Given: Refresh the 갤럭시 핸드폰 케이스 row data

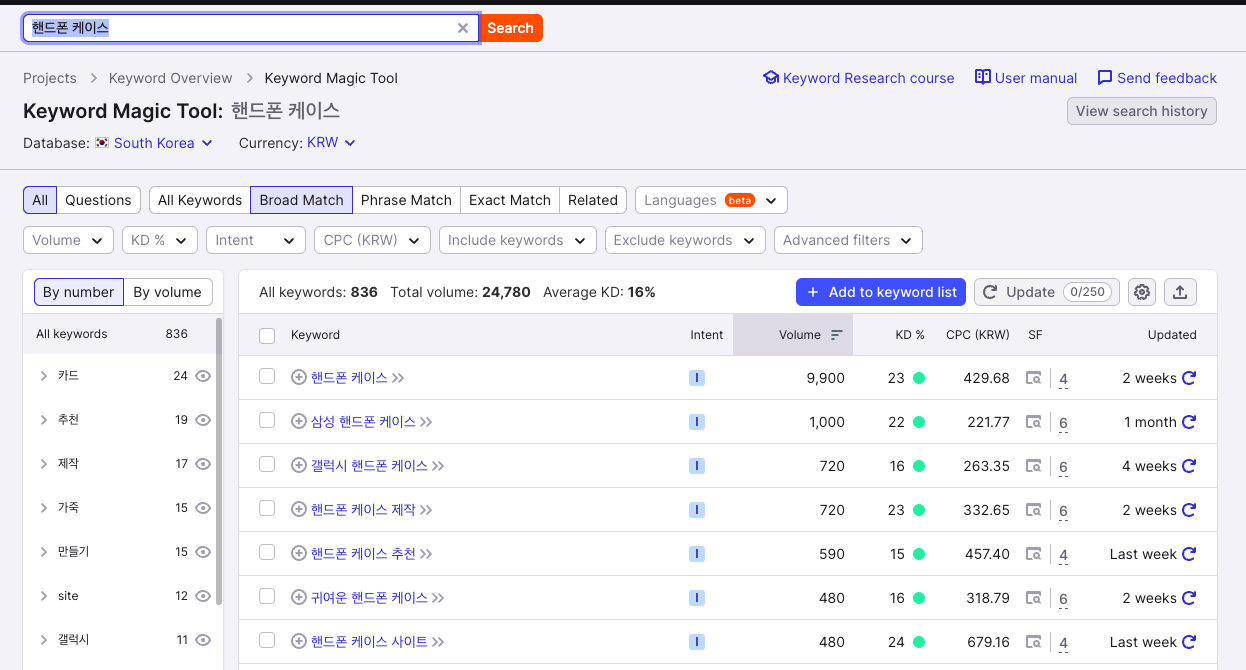Looking at the screenshot, I should pyautogui.click(x=1189, y=466).
